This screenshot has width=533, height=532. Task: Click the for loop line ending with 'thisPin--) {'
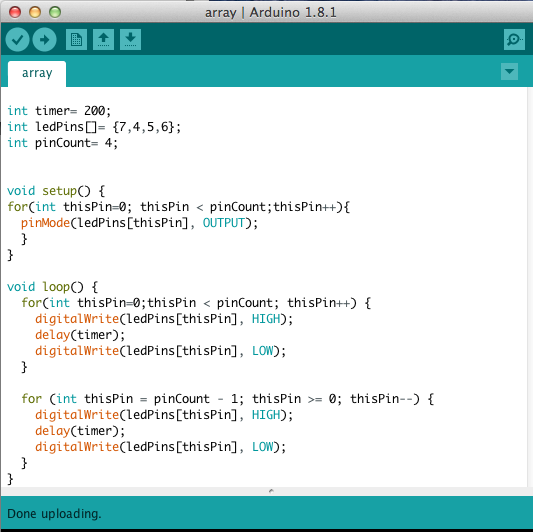228,399
